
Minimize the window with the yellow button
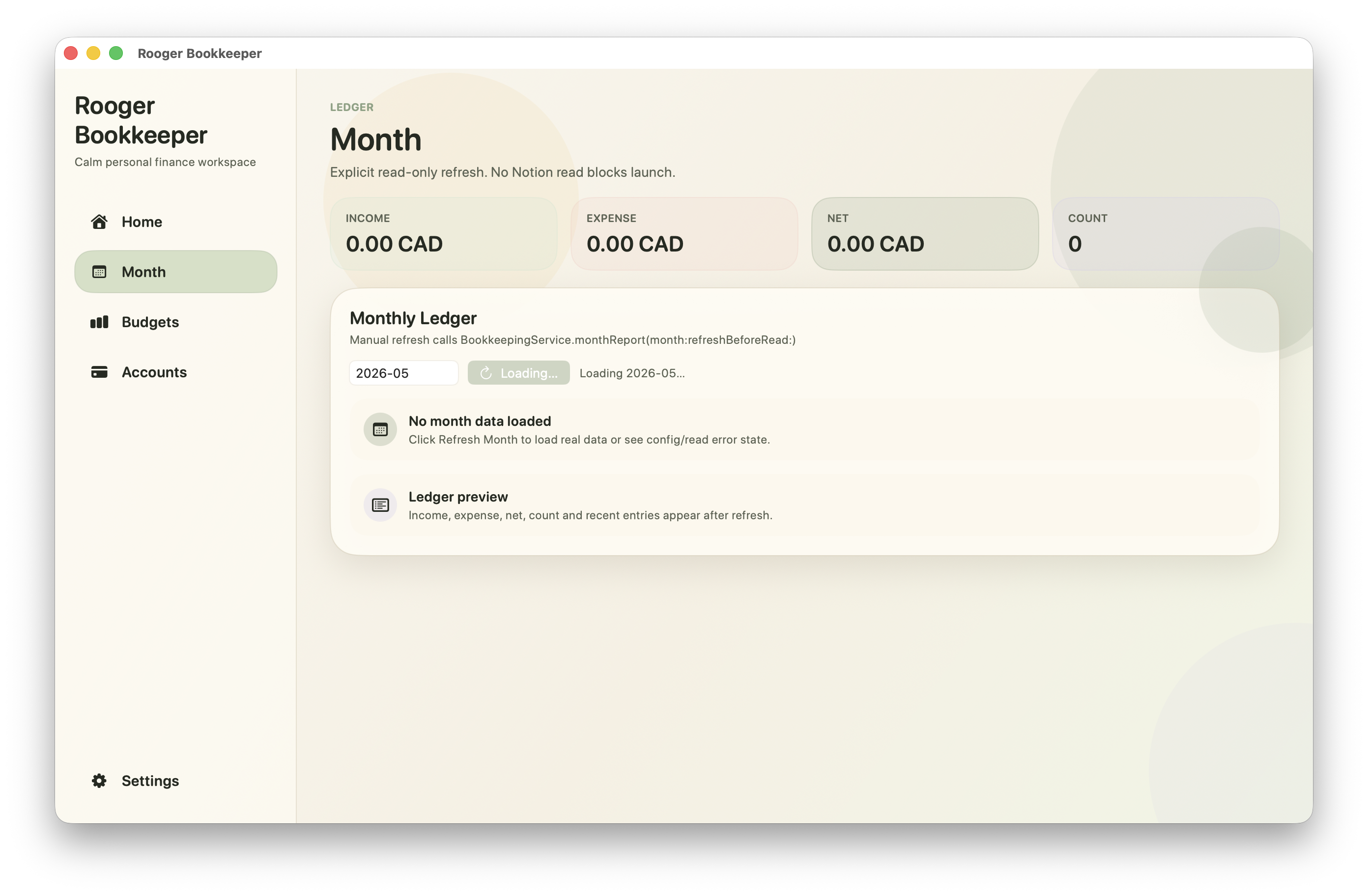(93, 54)
